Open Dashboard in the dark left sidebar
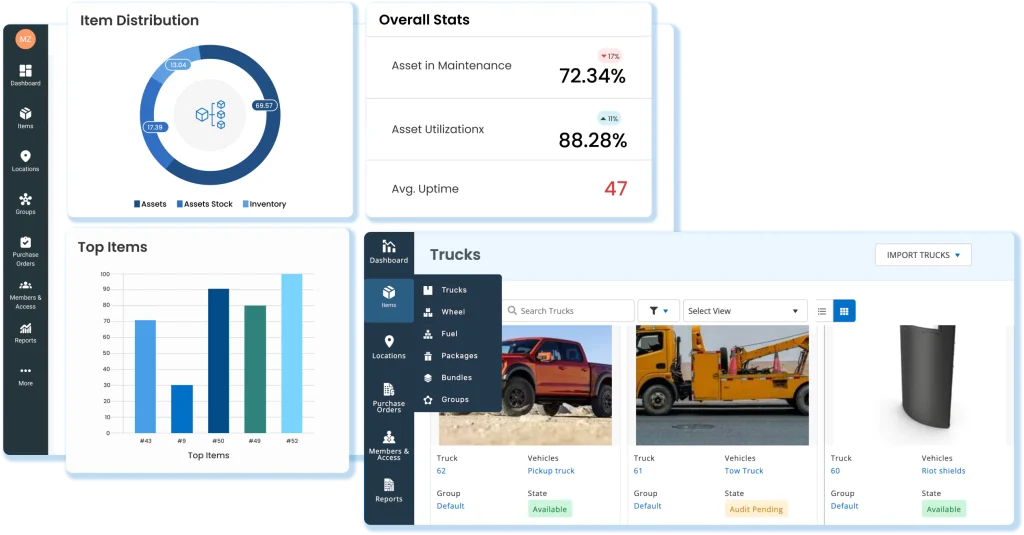The height and width of the screenshot is (535, 1024). pyautogui.click(x=25, y=75)
